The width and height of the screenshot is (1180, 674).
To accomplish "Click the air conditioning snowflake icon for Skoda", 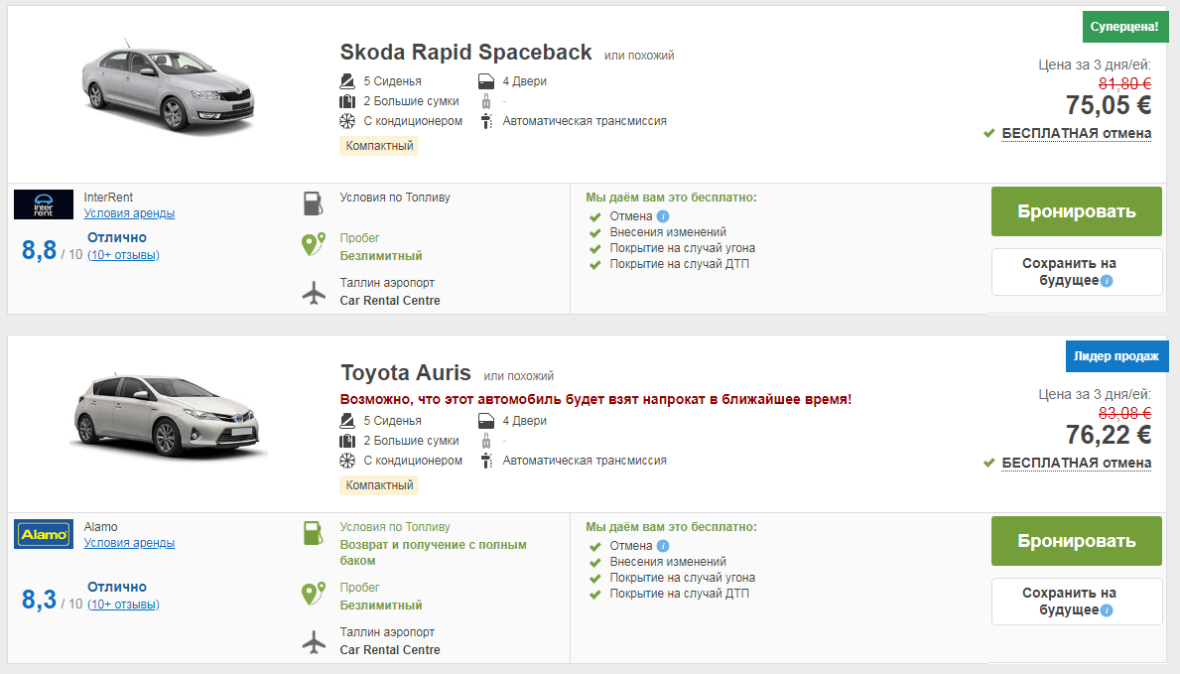I will coord(347,121).
